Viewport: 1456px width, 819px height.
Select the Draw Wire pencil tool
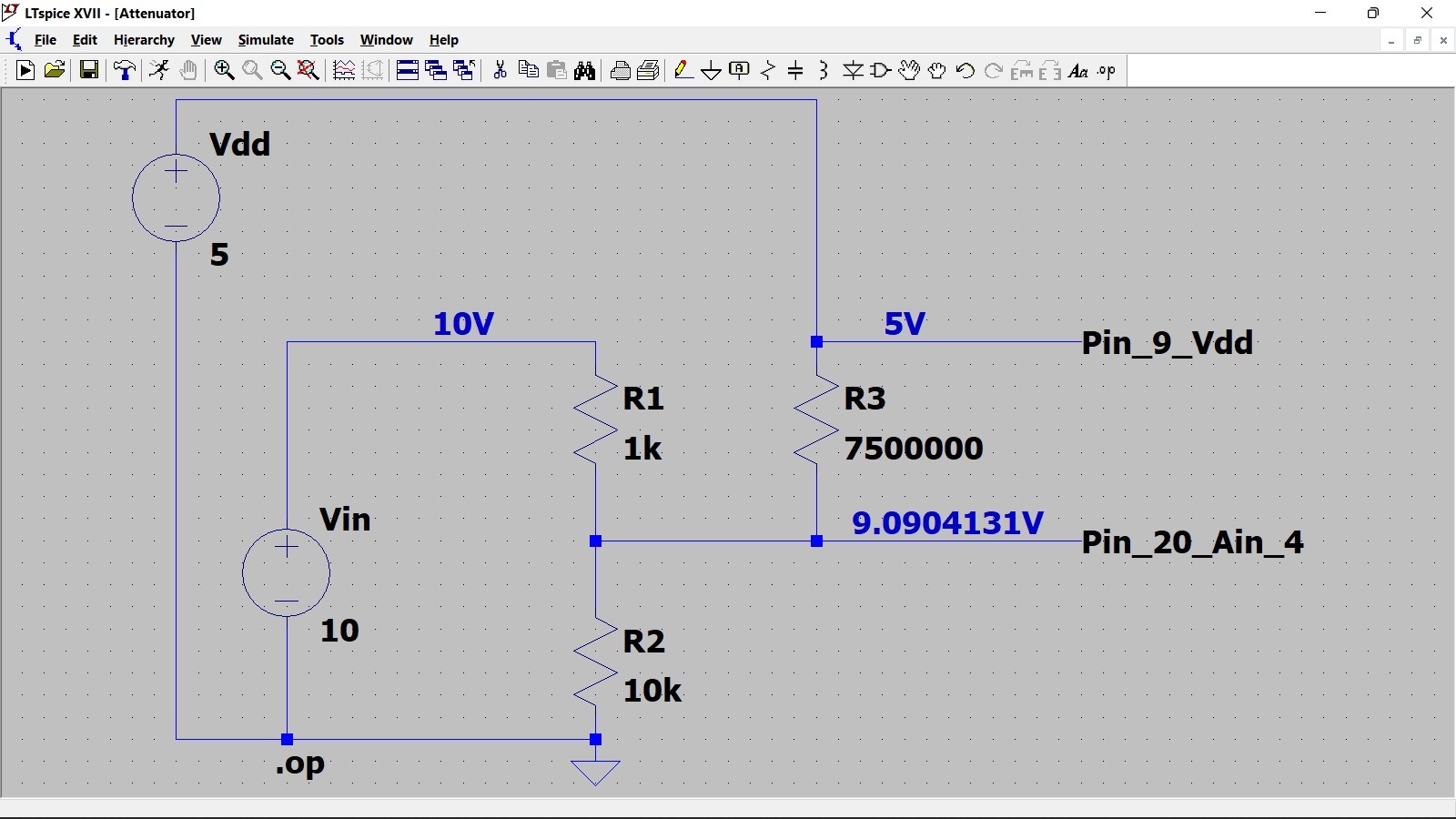tap(684, 71)
